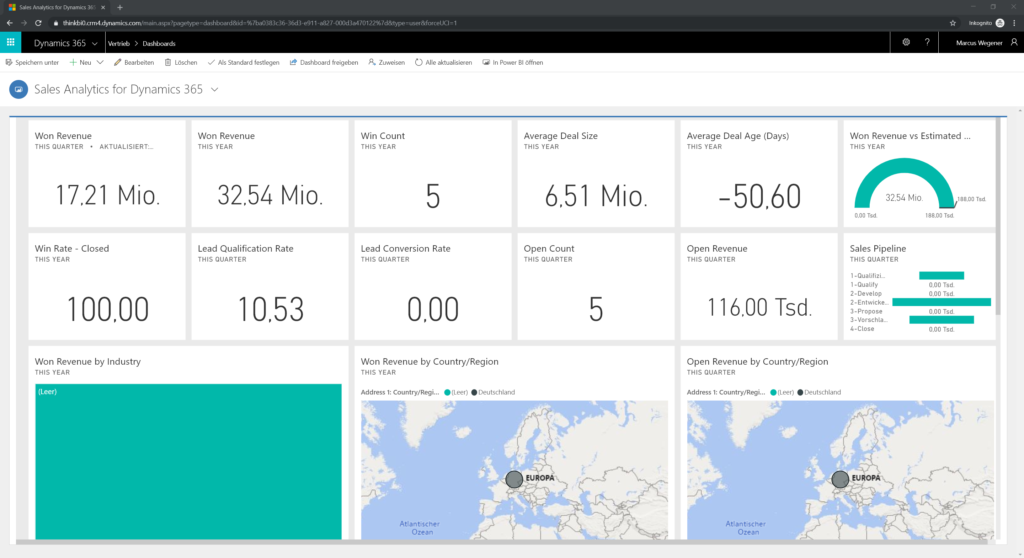Open the Dynamics 365 app launcher waffle
The height and width of the screenshot is (558, 1024).
tap(10, 42)
